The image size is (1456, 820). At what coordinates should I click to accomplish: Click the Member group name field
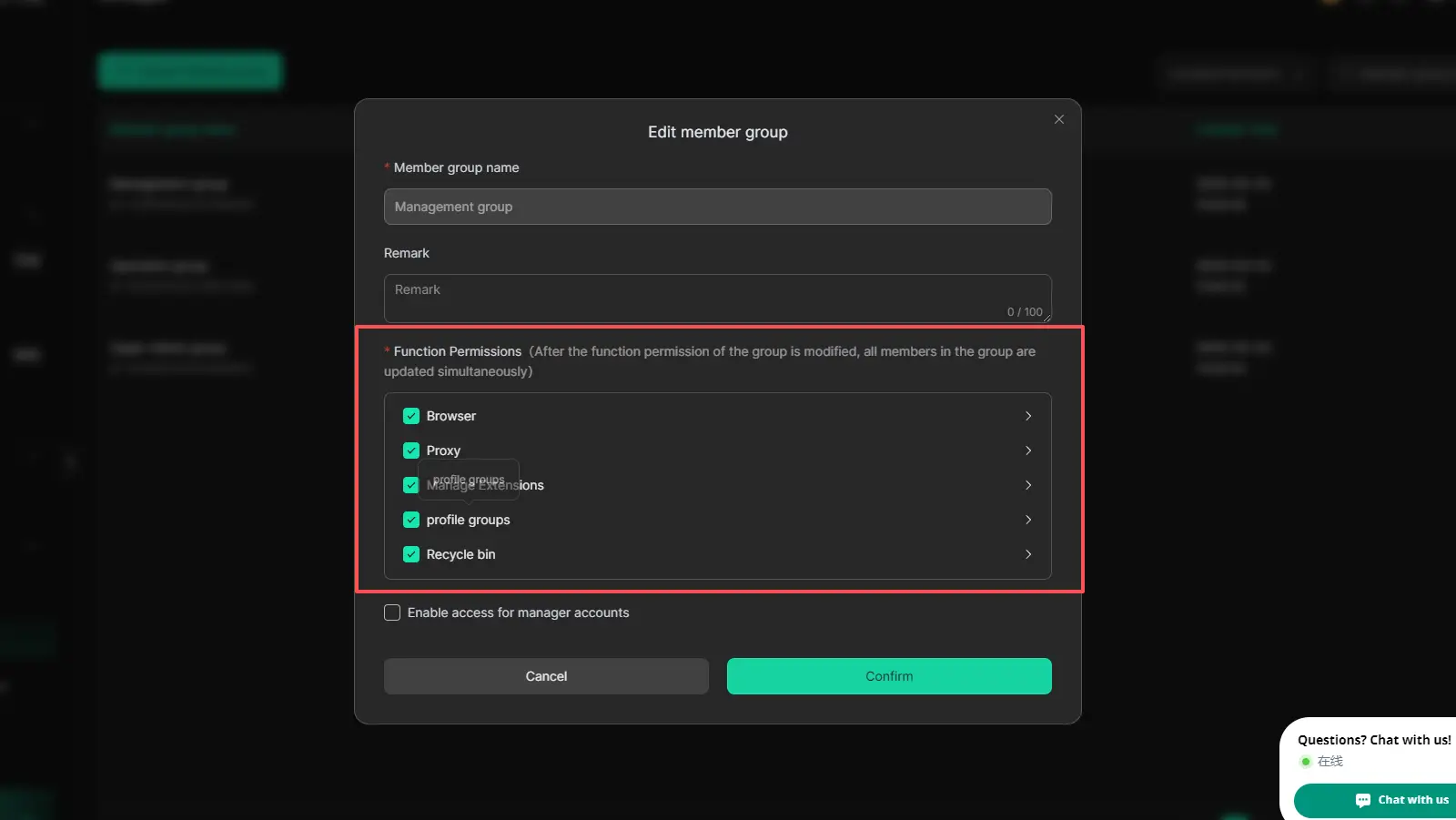717,207
